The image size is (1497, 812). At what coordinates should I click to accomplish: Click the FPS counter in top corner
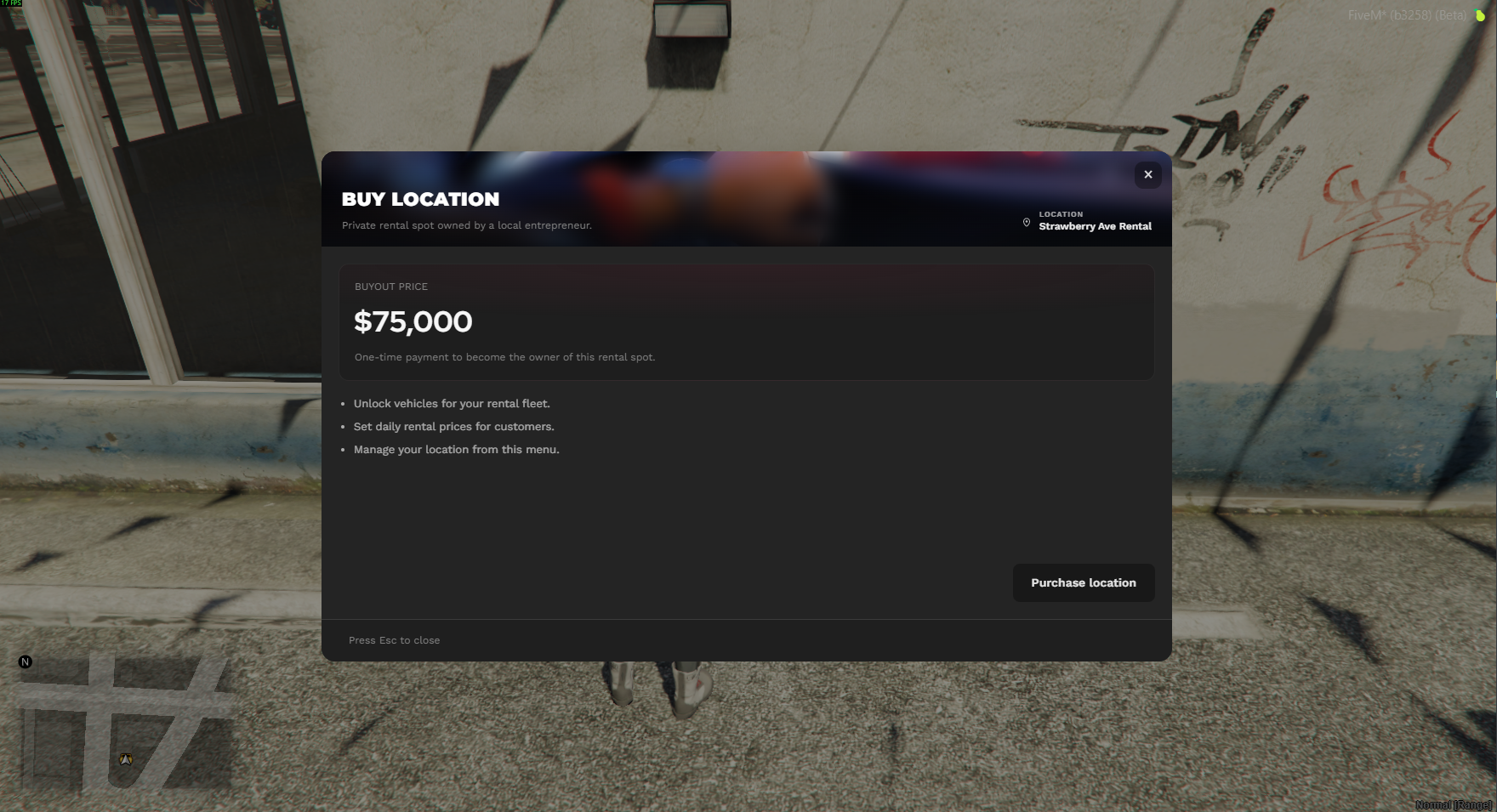tap(11, 3)
